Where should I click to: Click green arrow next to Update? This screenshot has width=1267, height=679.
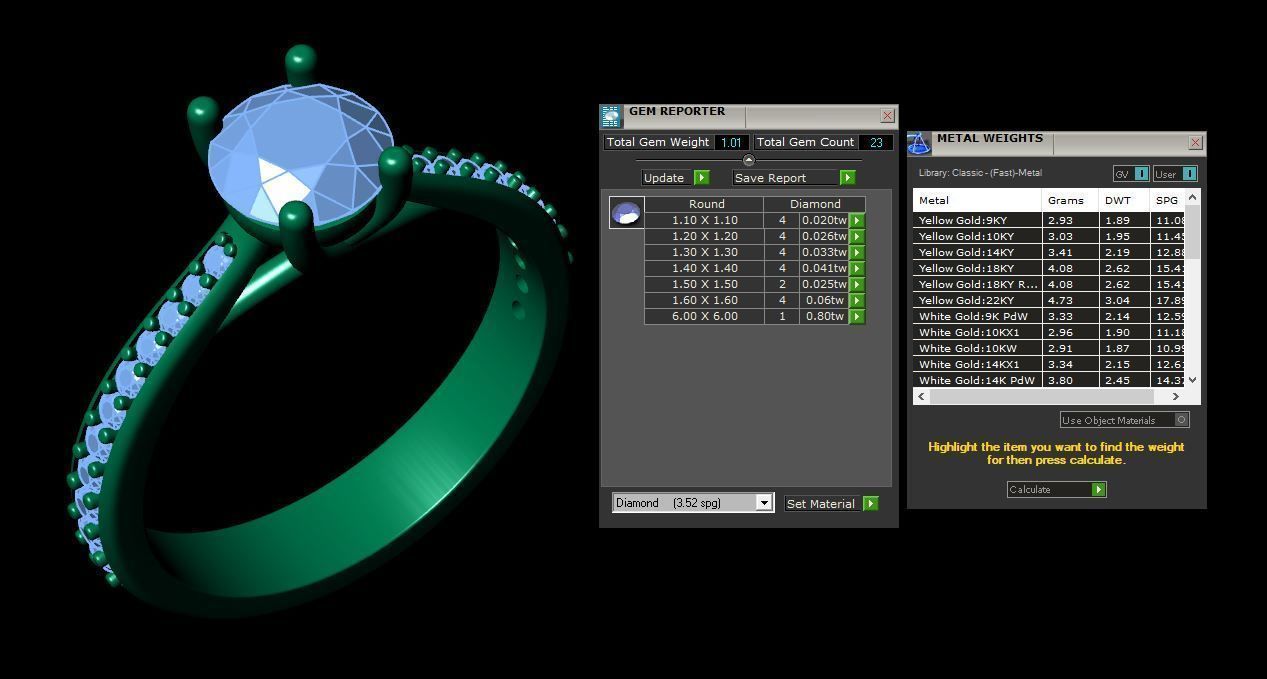(701, 178)
